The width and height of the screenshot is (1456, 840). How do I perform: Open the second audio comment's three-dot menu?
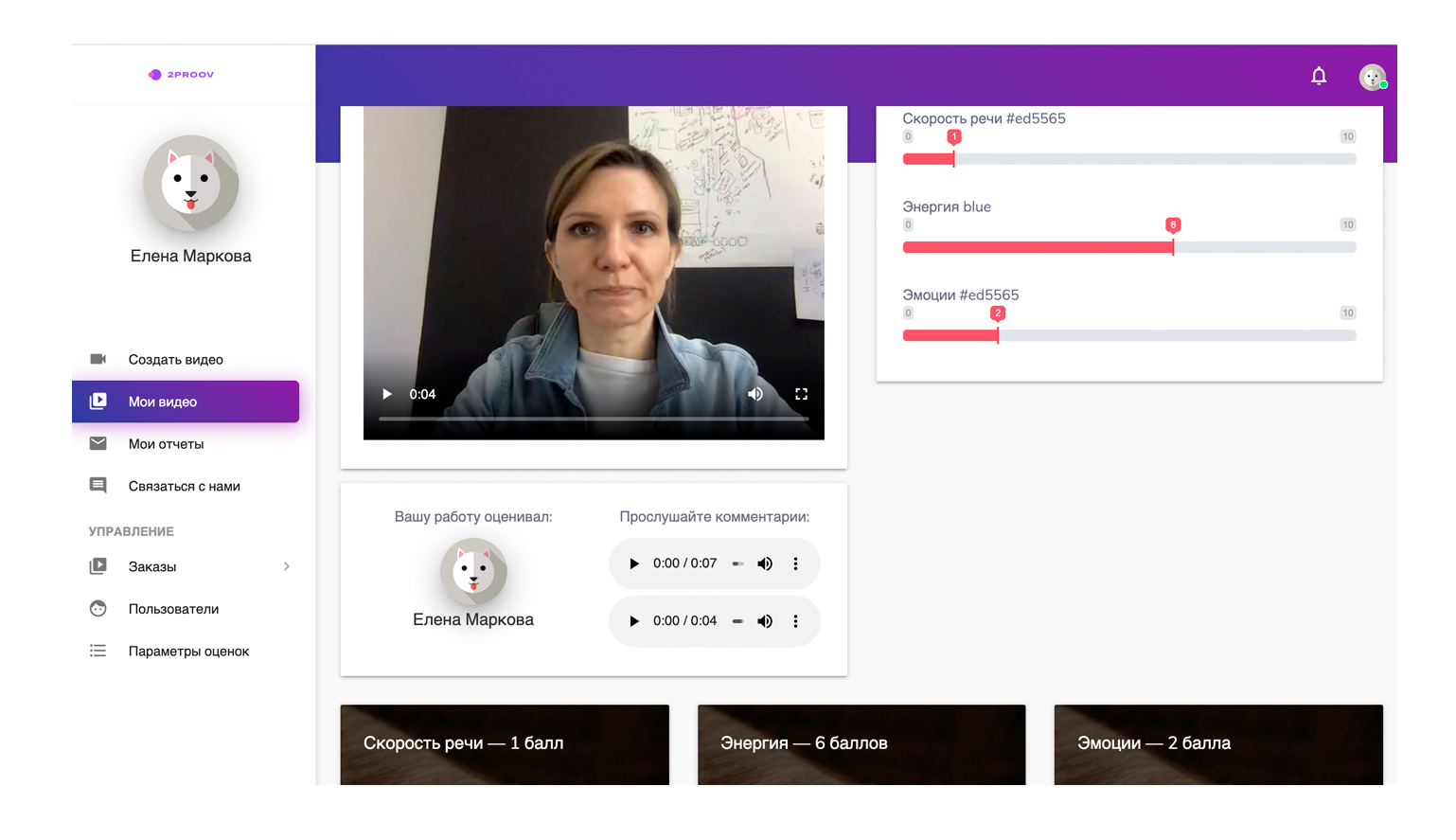[796, 621]
